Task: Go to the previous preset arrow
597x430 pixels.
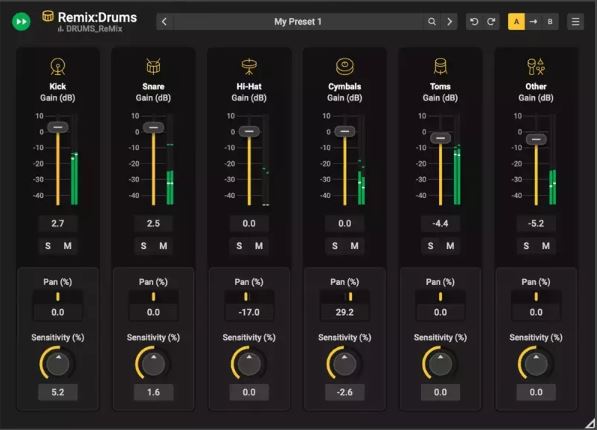Action: 164,22
